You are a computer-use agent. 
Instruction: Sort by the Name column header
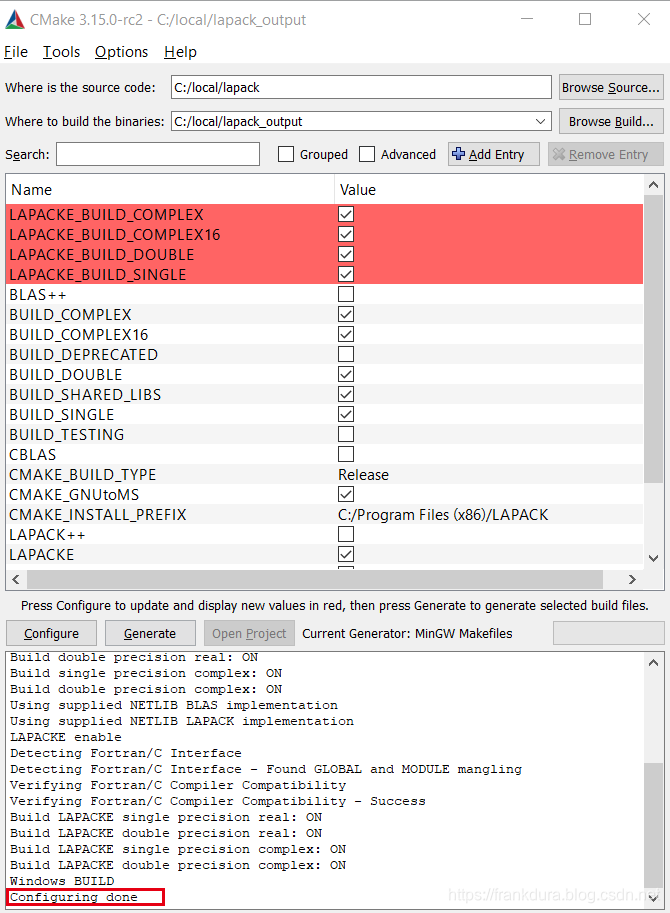point(170,190)
